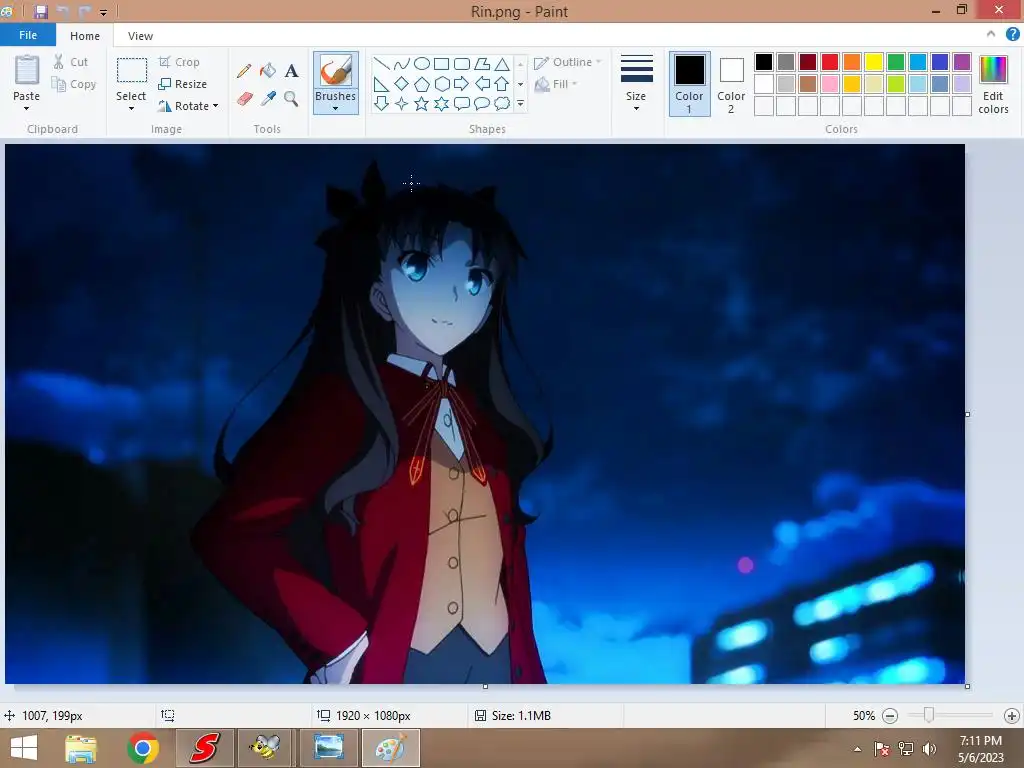Click the Resize button
The width and height of the screenshot is (1024, 768).
click(183, 84)
